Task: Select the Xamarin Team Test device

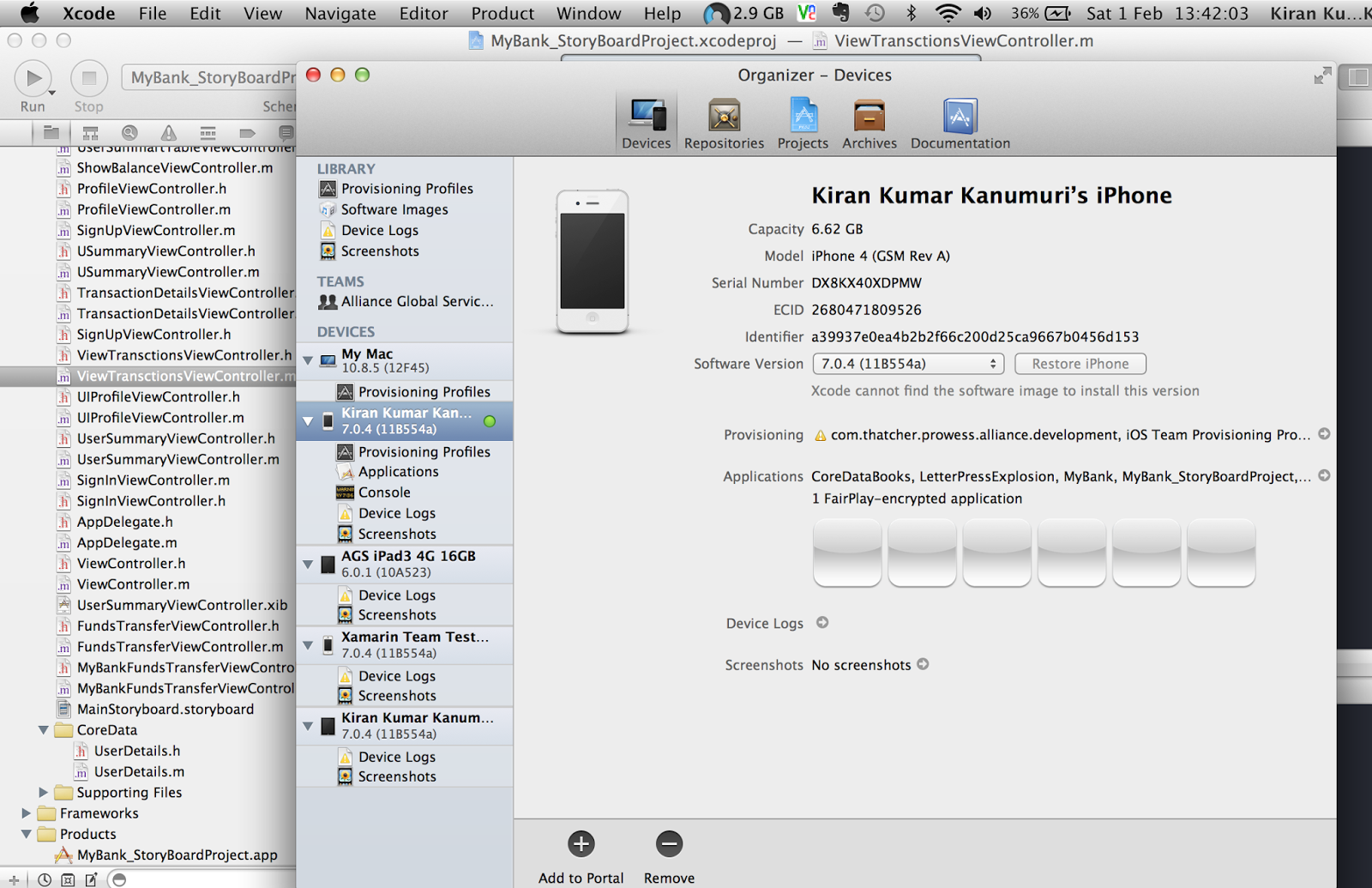Action: [x=405, y=644]
